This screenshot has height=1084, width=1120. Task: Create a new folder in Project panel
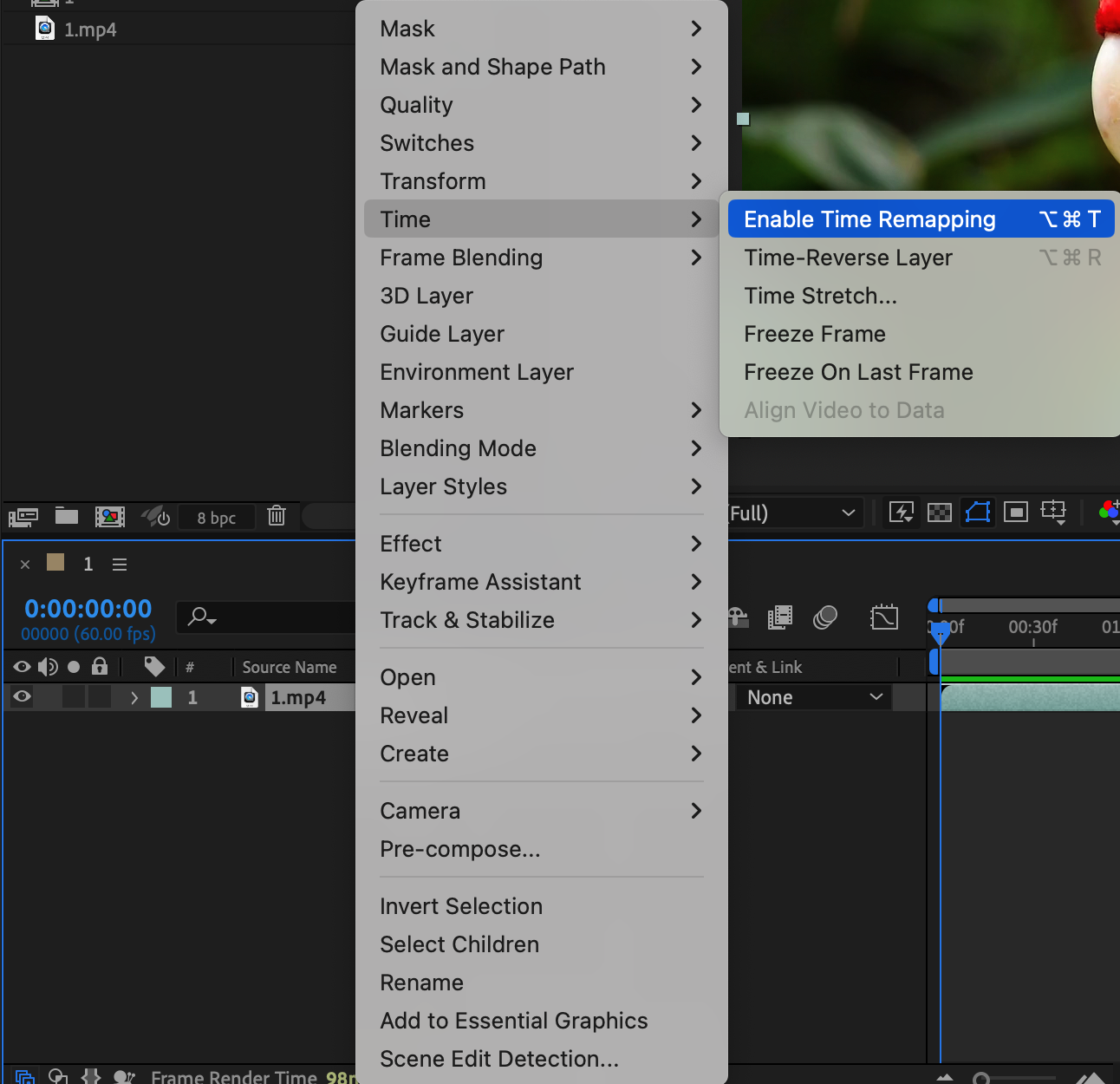[67, 517]
